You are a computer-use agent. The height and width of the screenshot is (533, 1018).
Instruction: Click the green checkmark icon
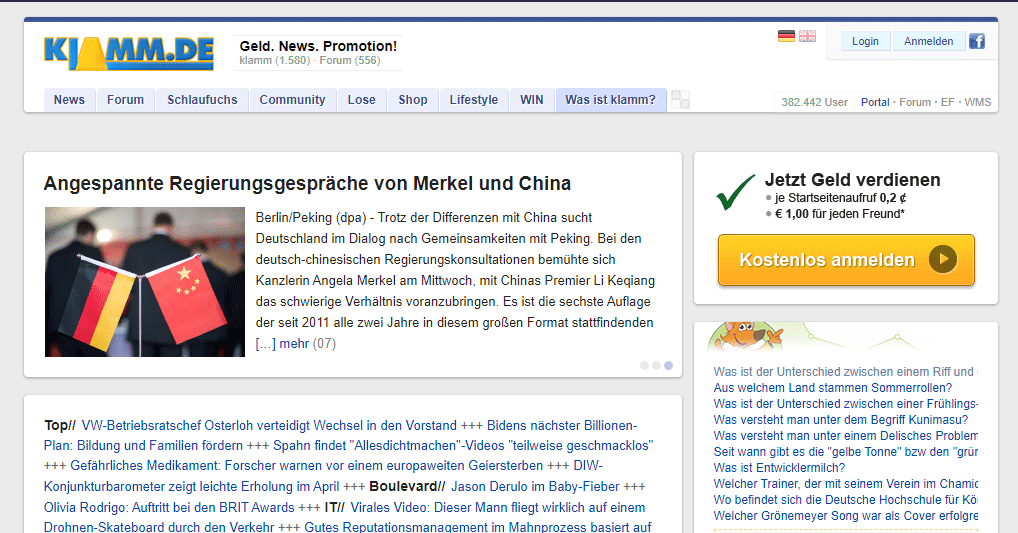coord(736,193)
